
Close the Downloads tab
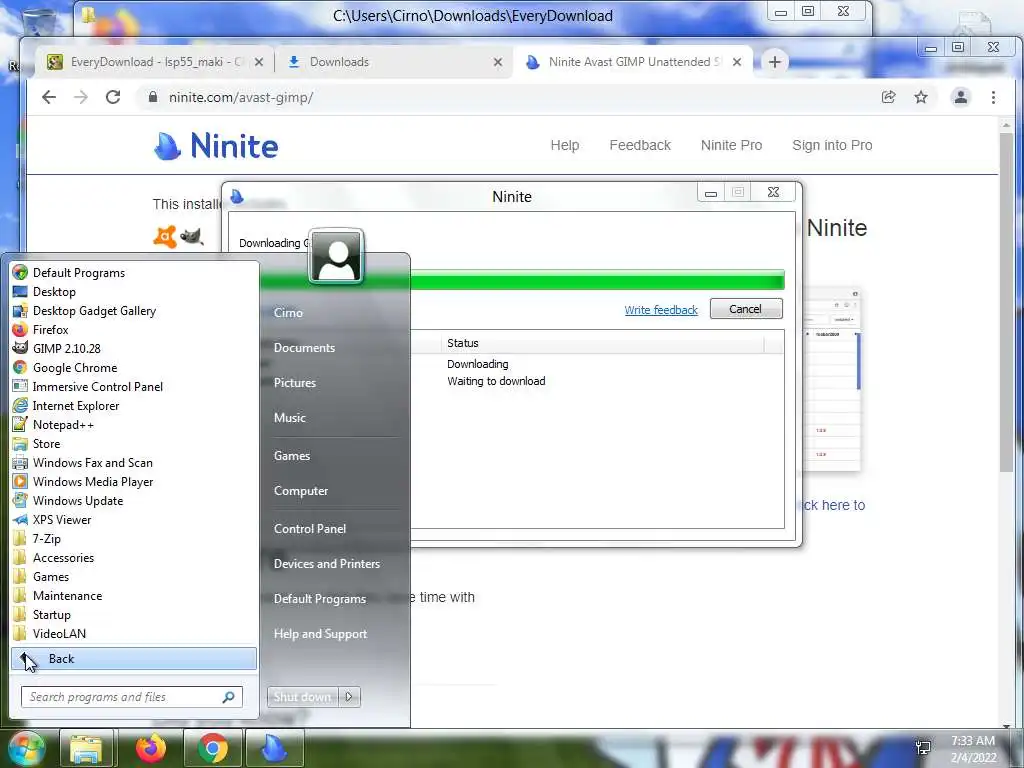[x=498, y=62]
